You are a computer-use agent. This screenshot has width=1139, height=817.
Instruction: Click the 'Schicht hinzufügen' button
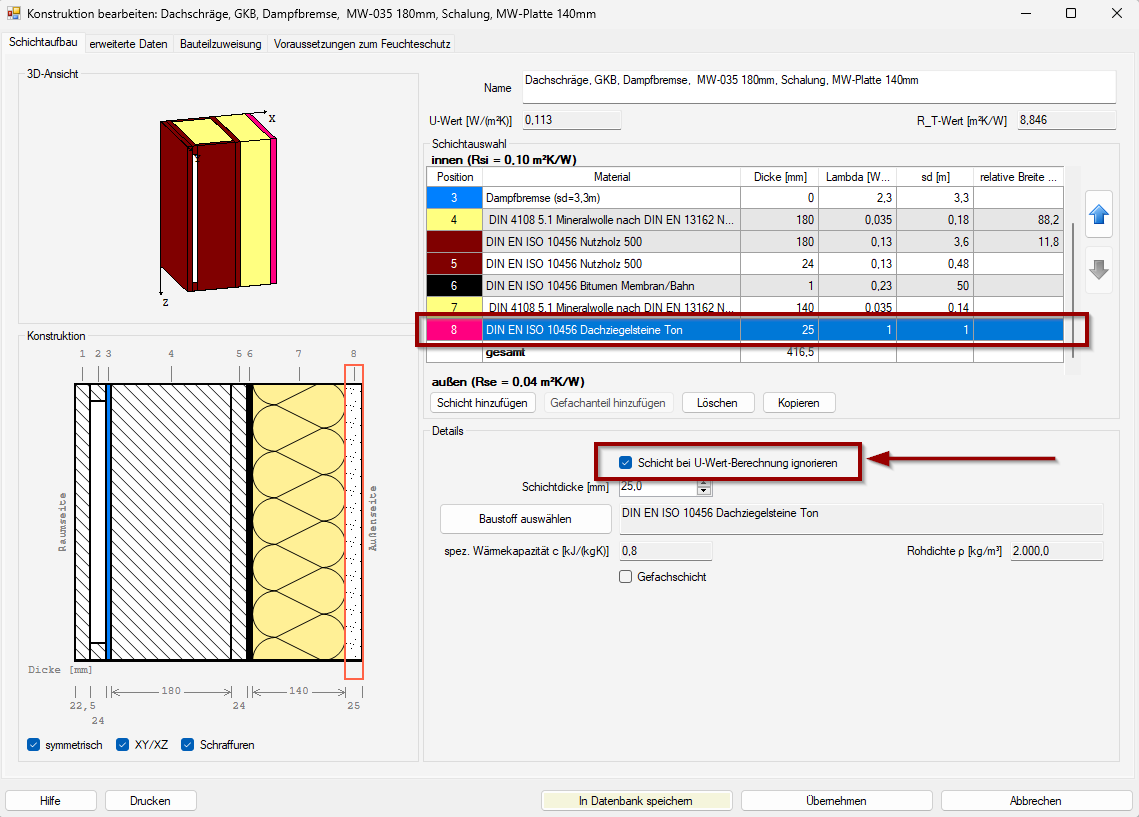tap(483, 403)
